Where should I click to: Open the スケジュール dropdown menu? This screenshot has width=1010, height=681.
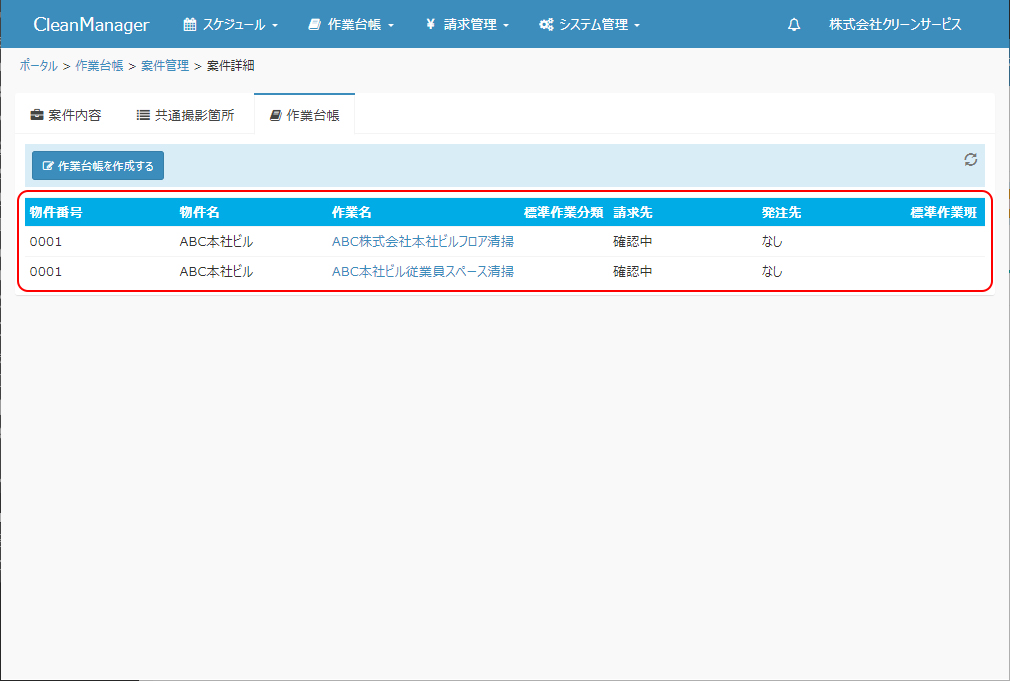point(231,25)
